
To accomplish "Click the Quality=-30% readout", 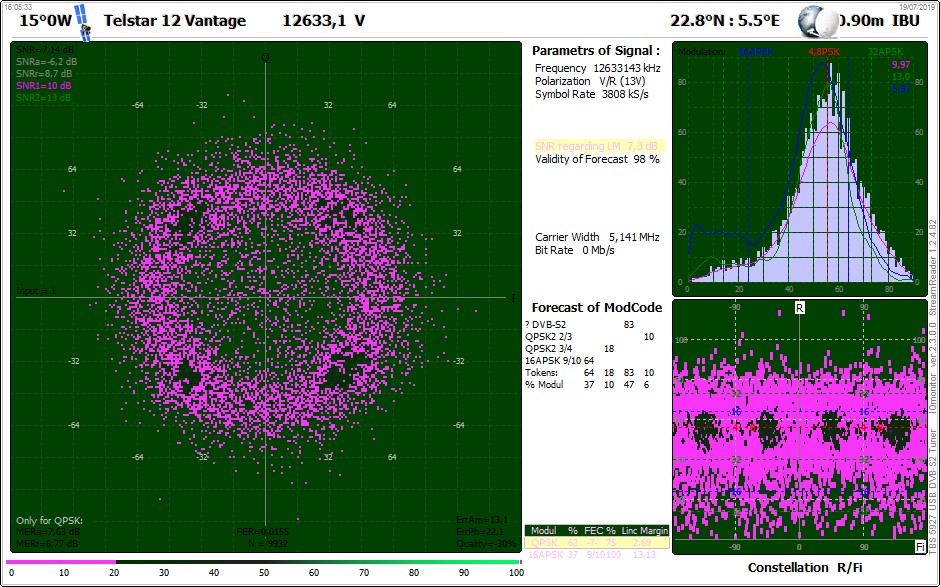I will pyautogui.click(x=486, y=544).
